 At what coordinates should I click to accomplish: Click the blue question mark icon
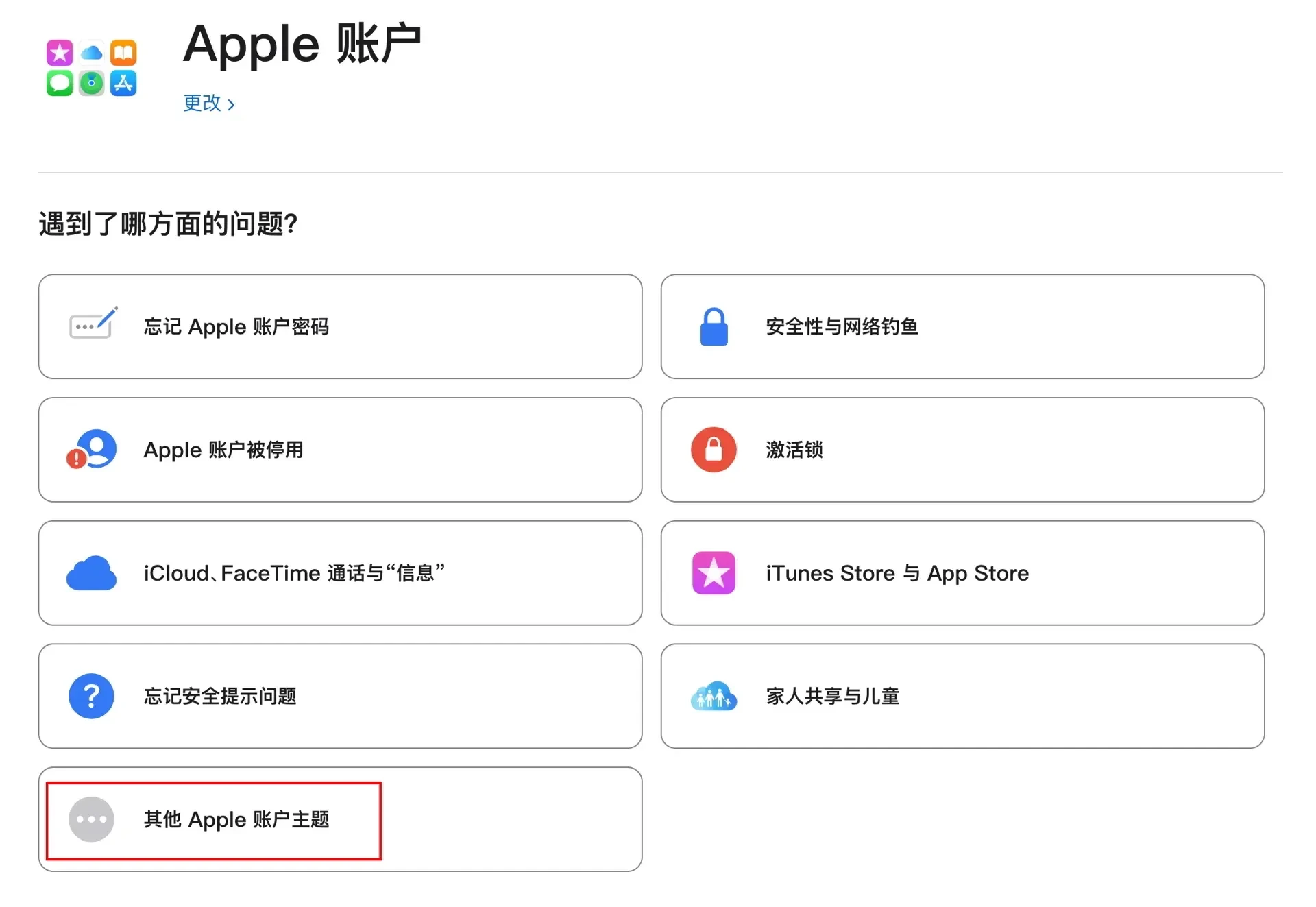pos(91,696)
